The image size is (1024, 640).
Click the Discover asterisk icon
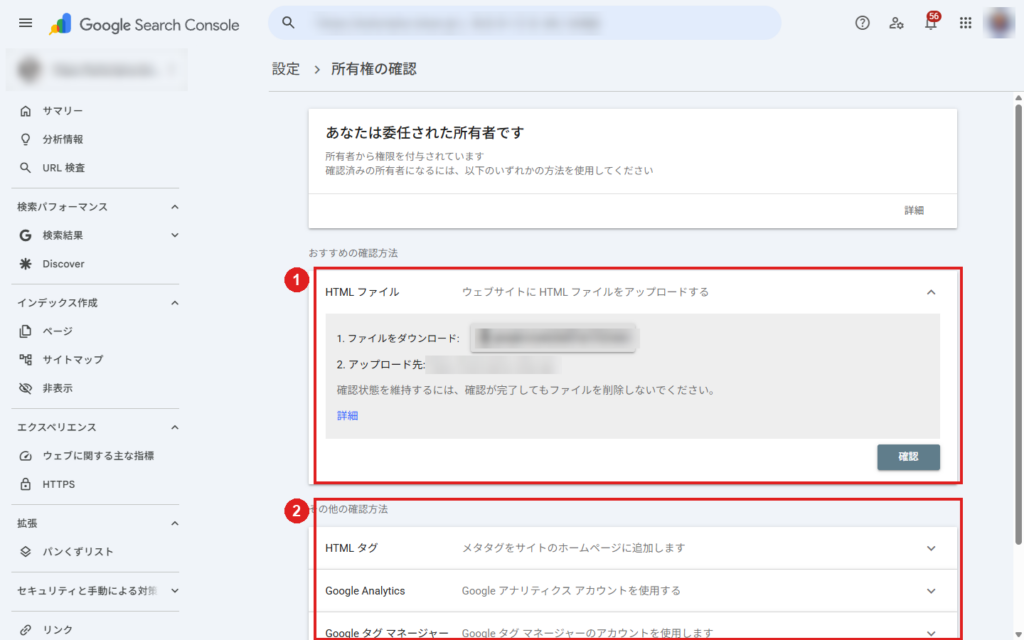25,264
